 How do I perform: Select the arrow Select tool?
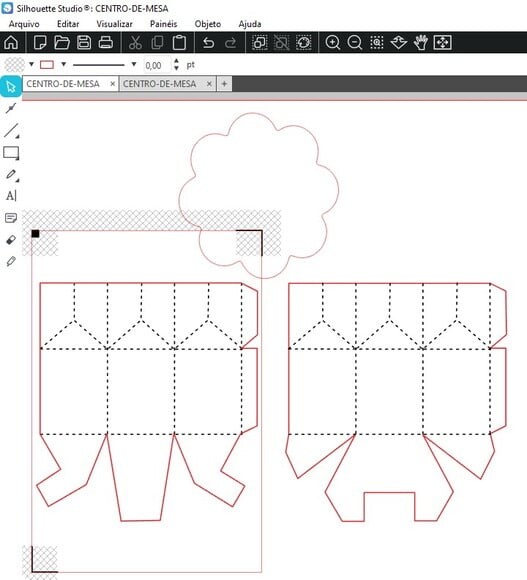tap(11, 87)
